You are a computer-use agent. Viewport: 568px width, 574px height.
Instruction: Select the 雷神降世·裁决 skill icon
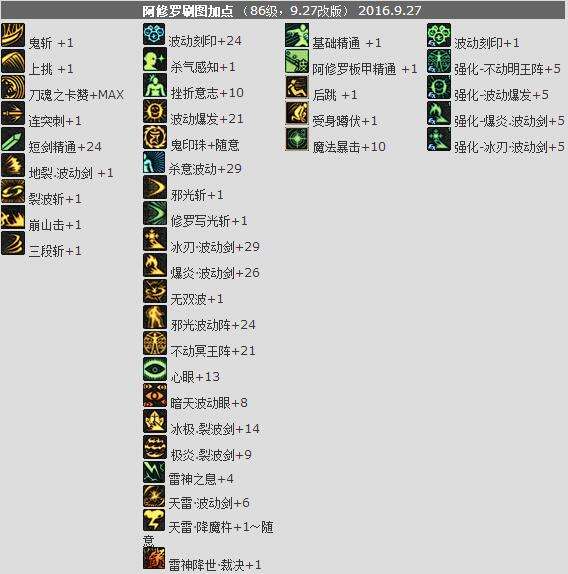(154, 558)
